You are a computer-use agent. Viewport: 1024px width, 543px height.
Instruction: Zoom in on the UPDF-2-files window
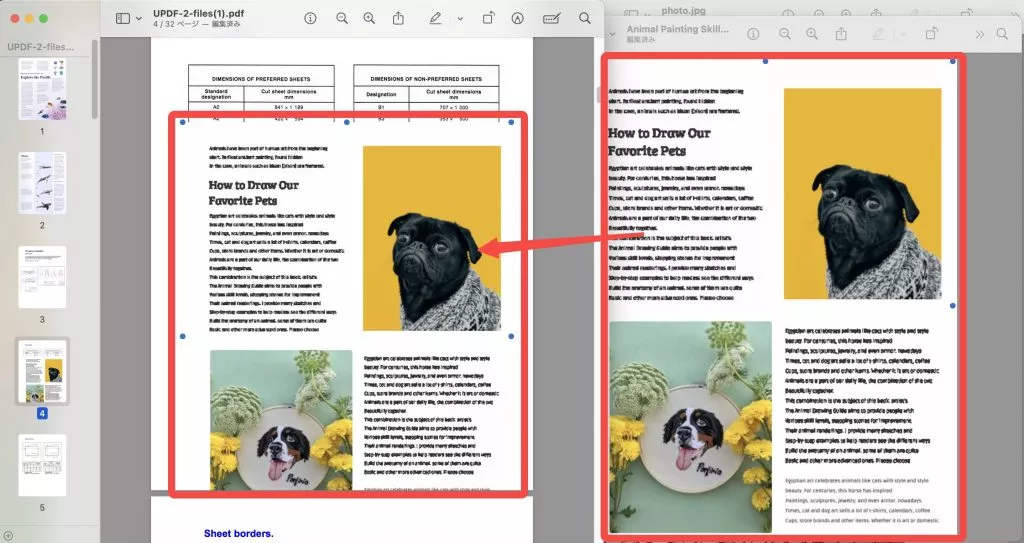coord(369,18)
